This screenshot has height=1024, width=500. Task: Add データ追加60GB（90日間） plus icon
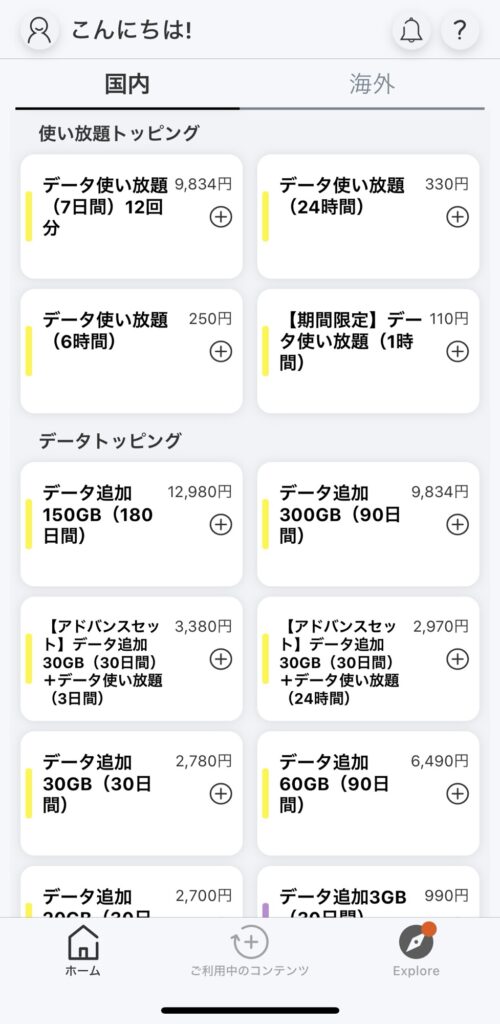pos(457,793)
